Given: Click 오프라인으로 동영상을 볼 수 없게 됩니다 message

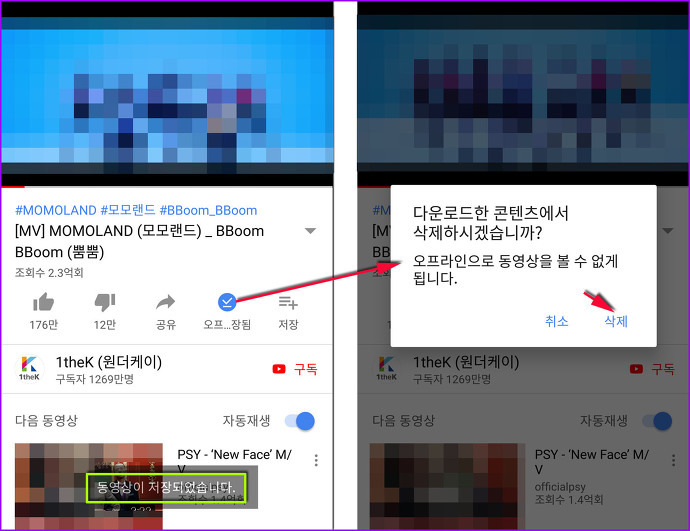Looking at the screenshot, I should click(516, 270).
